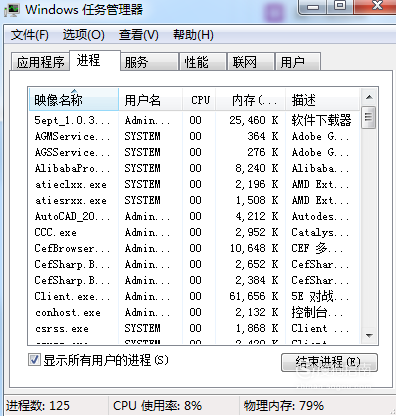Select the atiesrxx.exe process
The height and width of the screenshot is (416, 396).
194,200
